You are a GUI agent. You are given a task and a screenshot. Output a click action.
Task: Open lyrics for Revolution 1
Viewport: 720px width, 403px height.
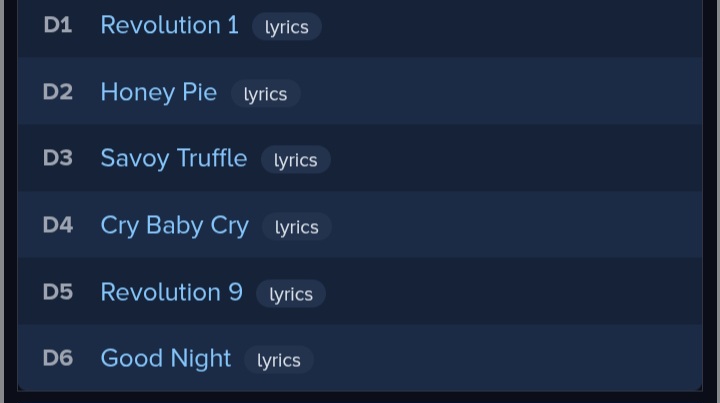287,27
